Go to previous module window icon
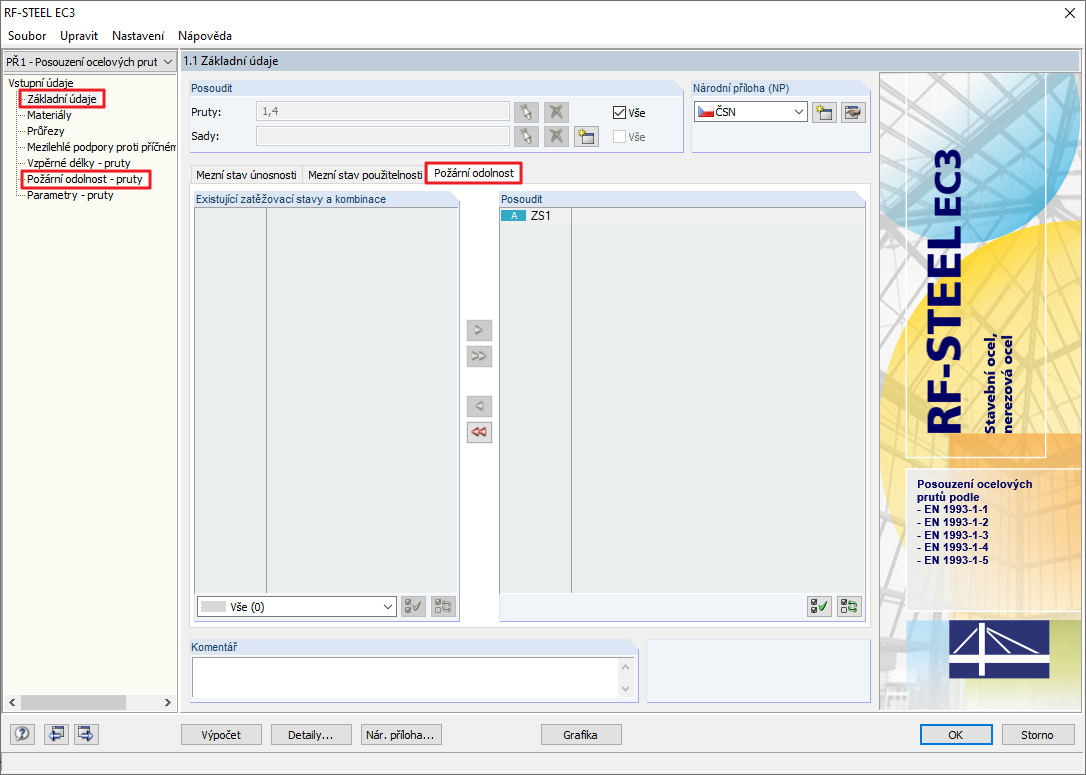1086x775 pixels. (56, 734)
